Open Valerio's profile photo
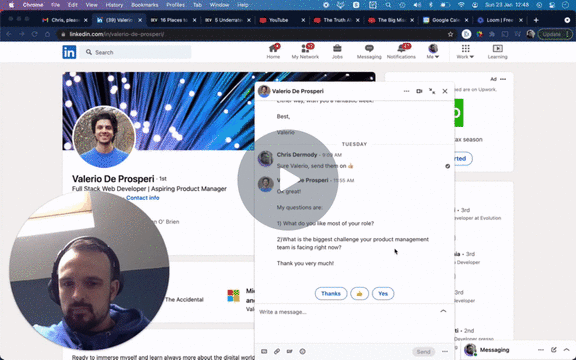 [104, 137]
